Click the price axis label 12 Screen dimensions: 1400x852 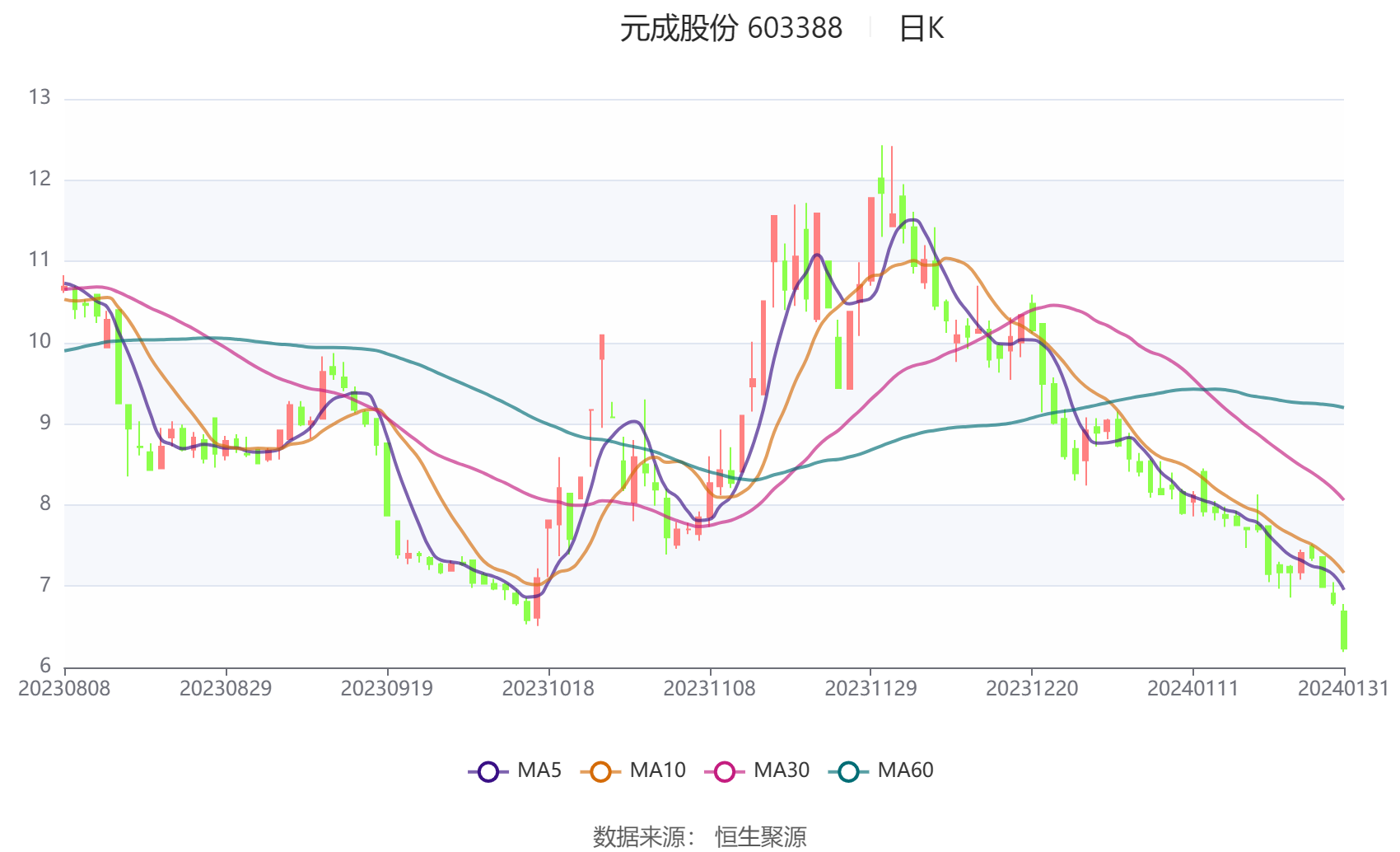click(40, 179)
